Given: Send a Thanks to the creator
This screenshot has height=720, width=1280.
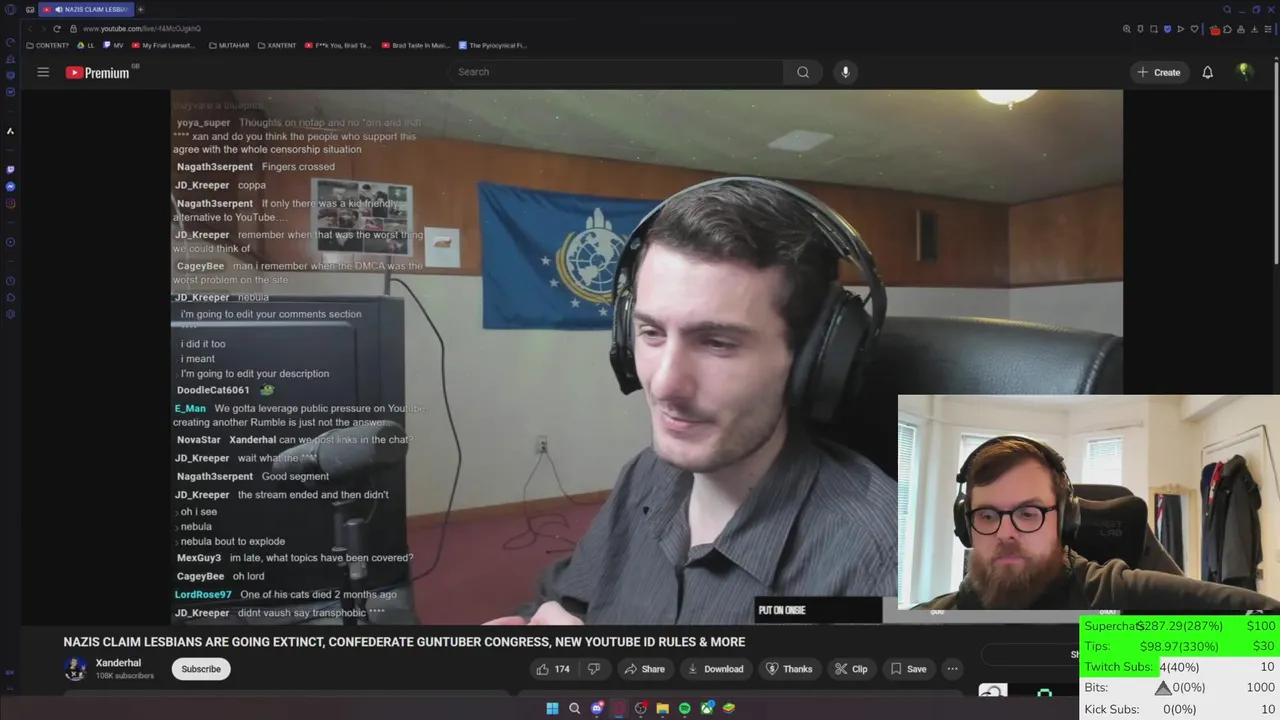Looking at the screenshot, I should coord(789,669).
